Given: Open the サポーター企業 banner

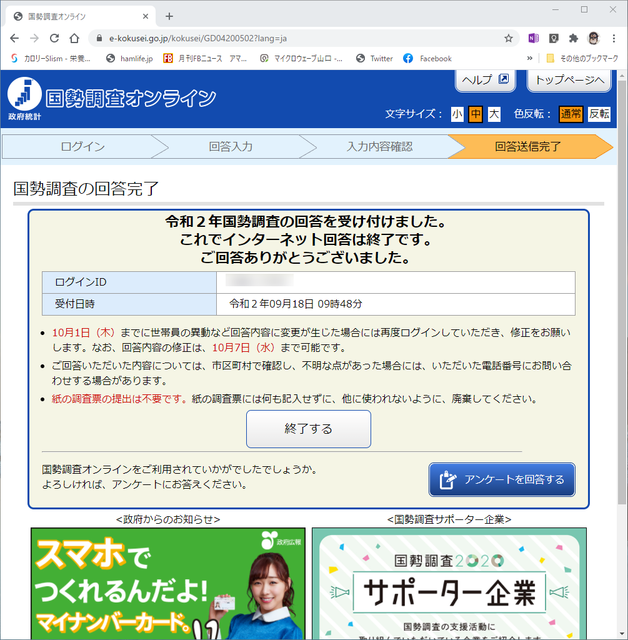Looking at the screenshot, I should tap(449, 584).
